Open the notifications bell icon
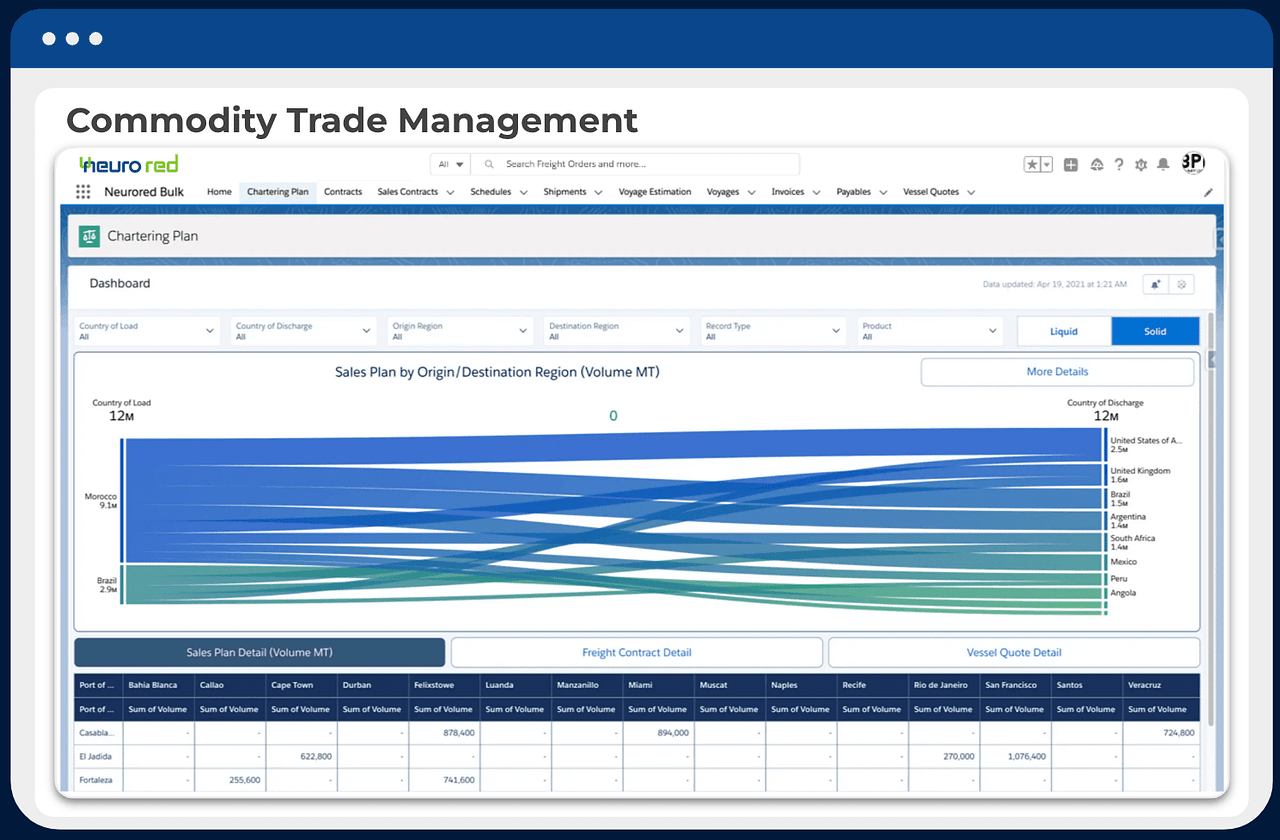Image resolution: width=1280 pixels, height=840 pixels. tap(1162, 164)
